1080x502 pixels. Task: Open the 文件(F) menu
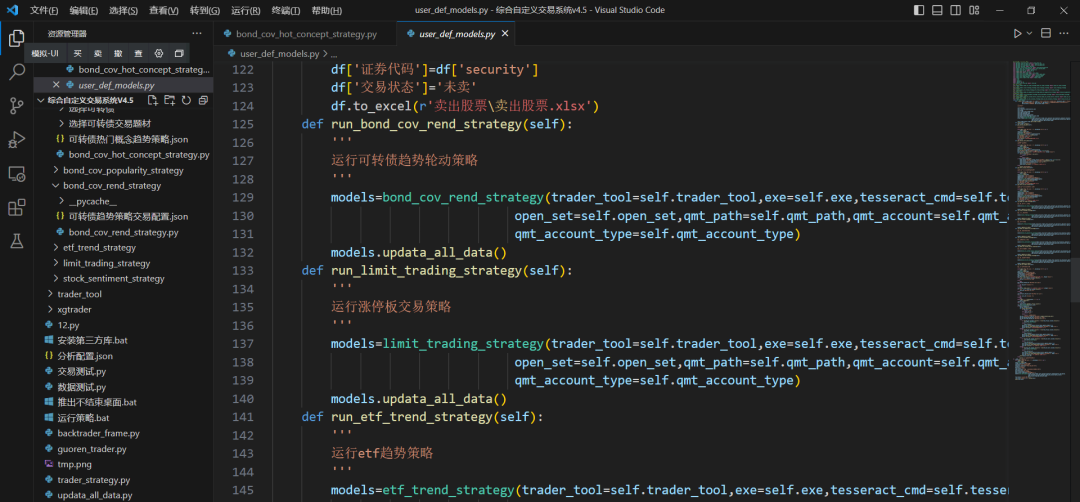coord(43,10)
